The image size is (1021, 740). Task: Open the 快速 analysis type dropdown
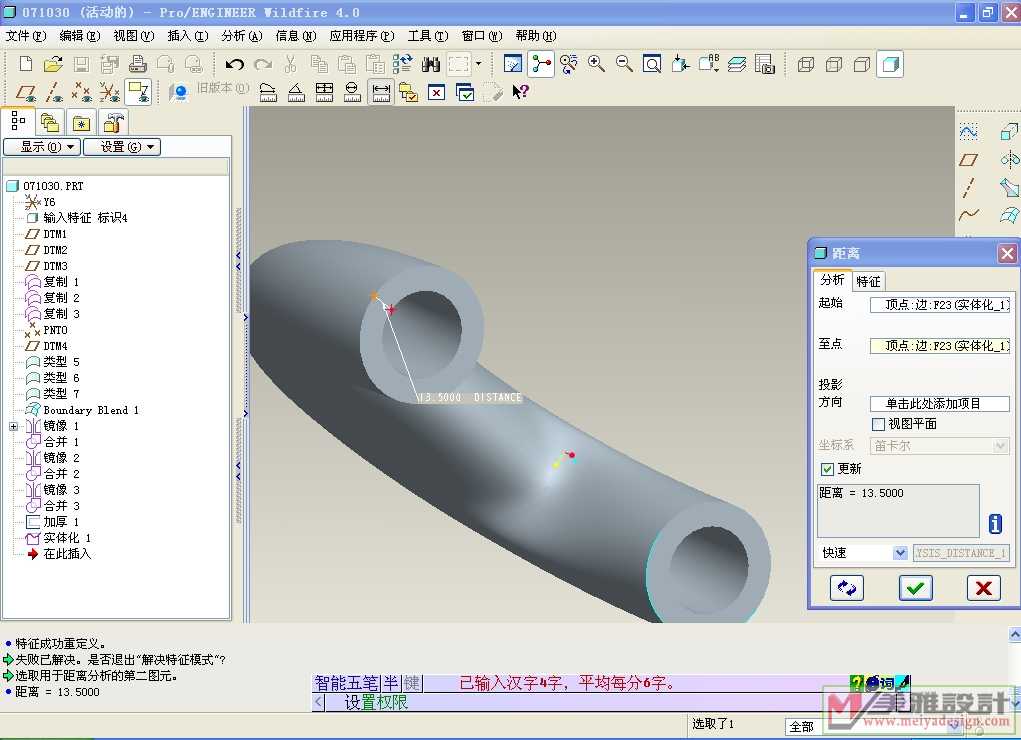coord(900,553)
